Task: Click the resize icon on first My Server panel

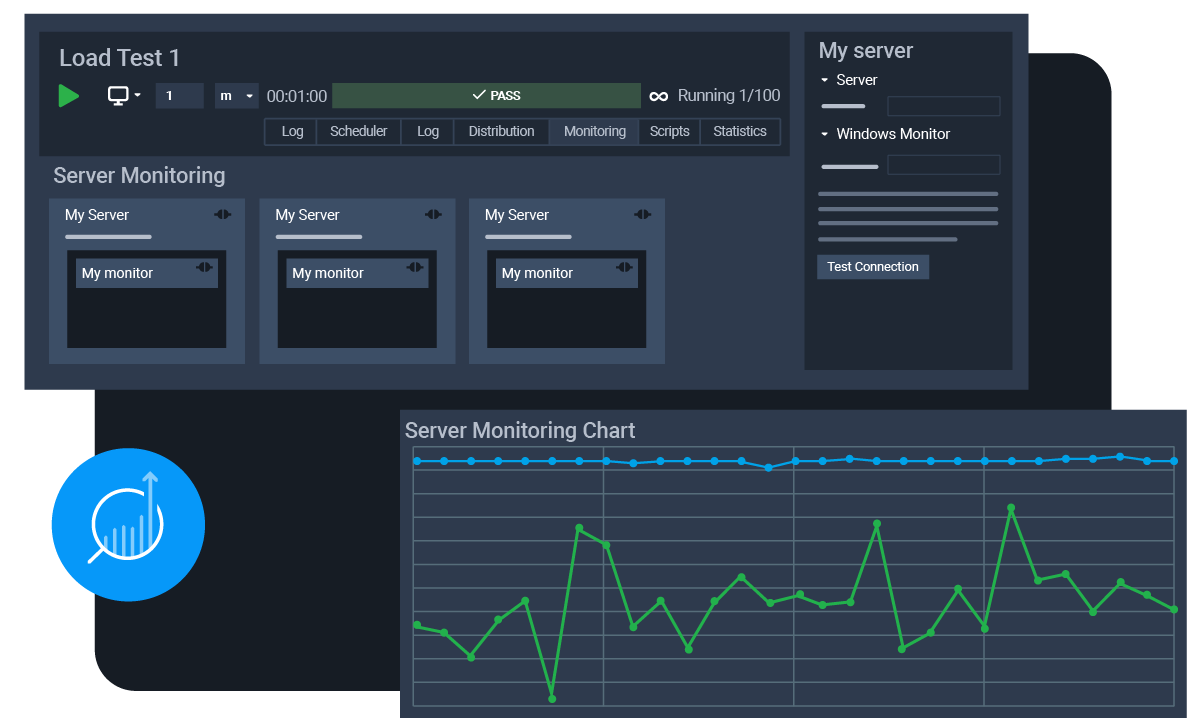Action: [222, 214]
